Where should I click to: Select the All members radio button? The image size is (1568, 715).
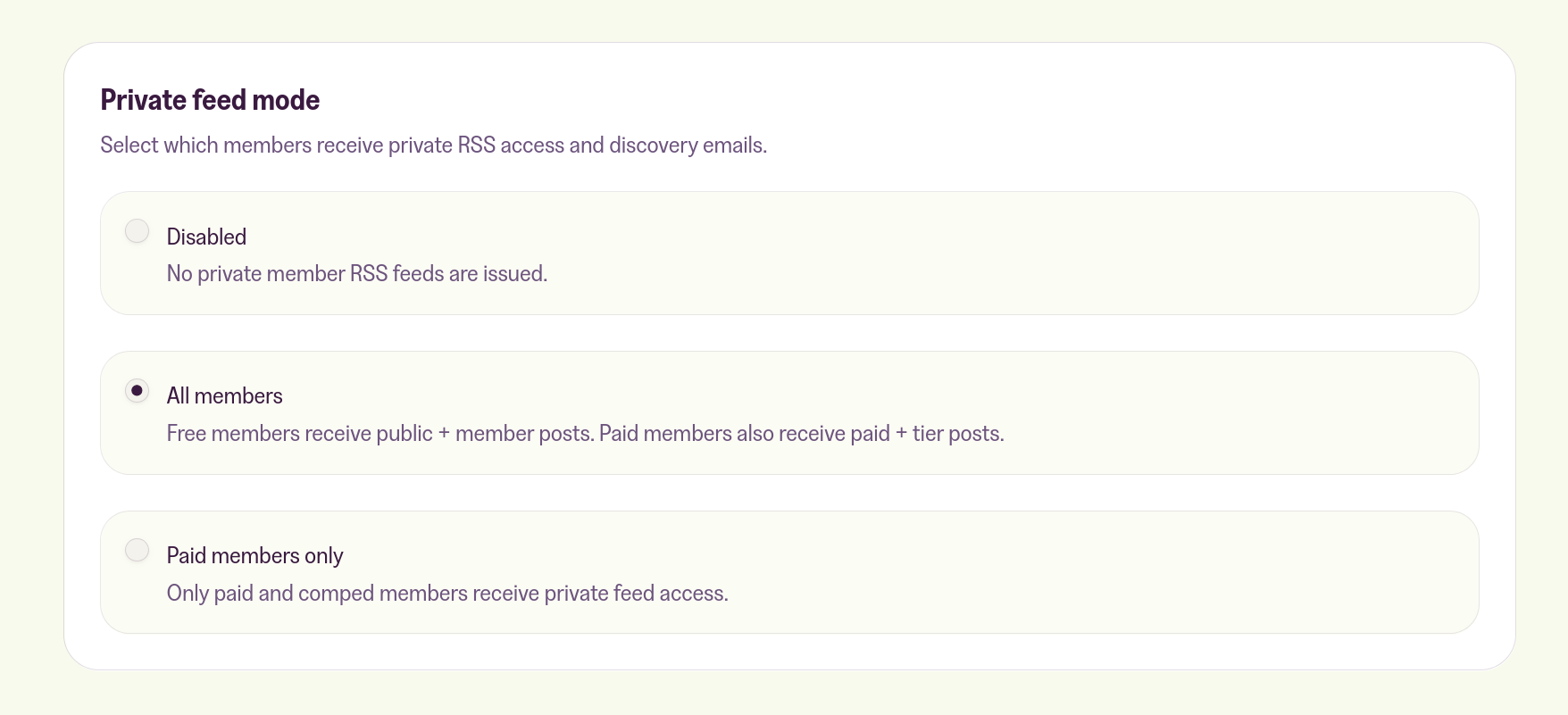(137, 390)
